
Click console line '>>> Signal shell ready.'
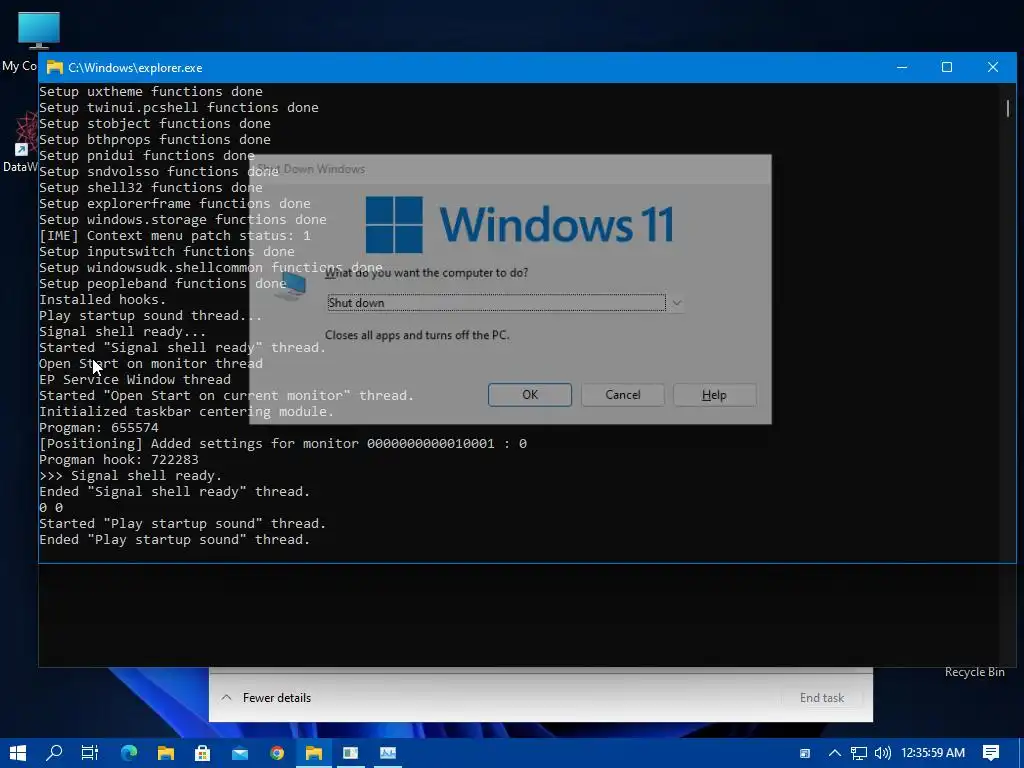[x=131, y=475]
